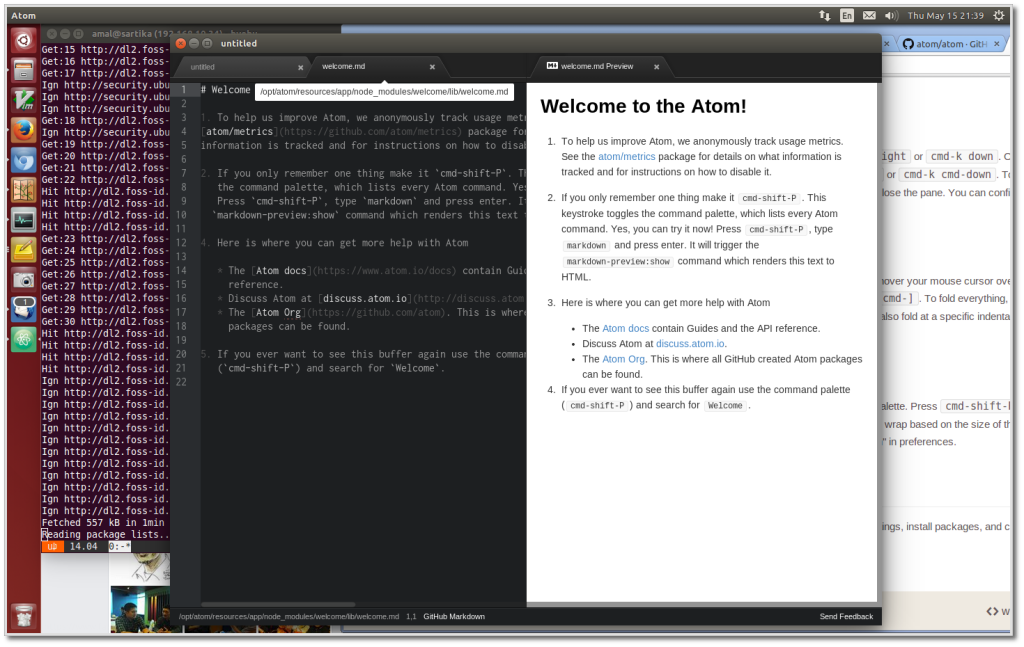Viewport: 1024px width, 647px height.
Task: Launch the Vim dock icon
Action: 24,99
